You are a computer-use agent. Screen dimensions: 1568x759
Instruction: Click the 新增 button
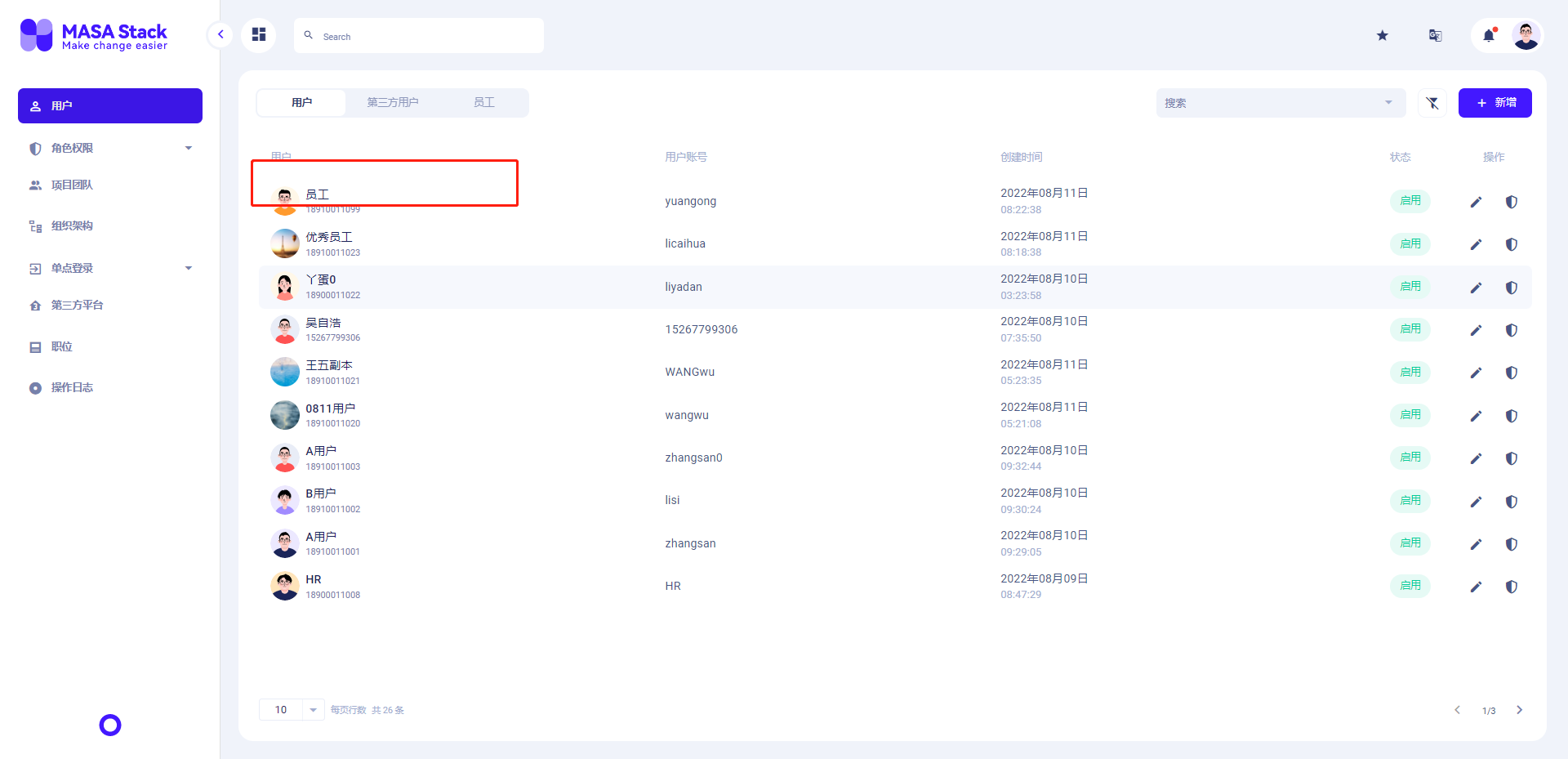1495,103
